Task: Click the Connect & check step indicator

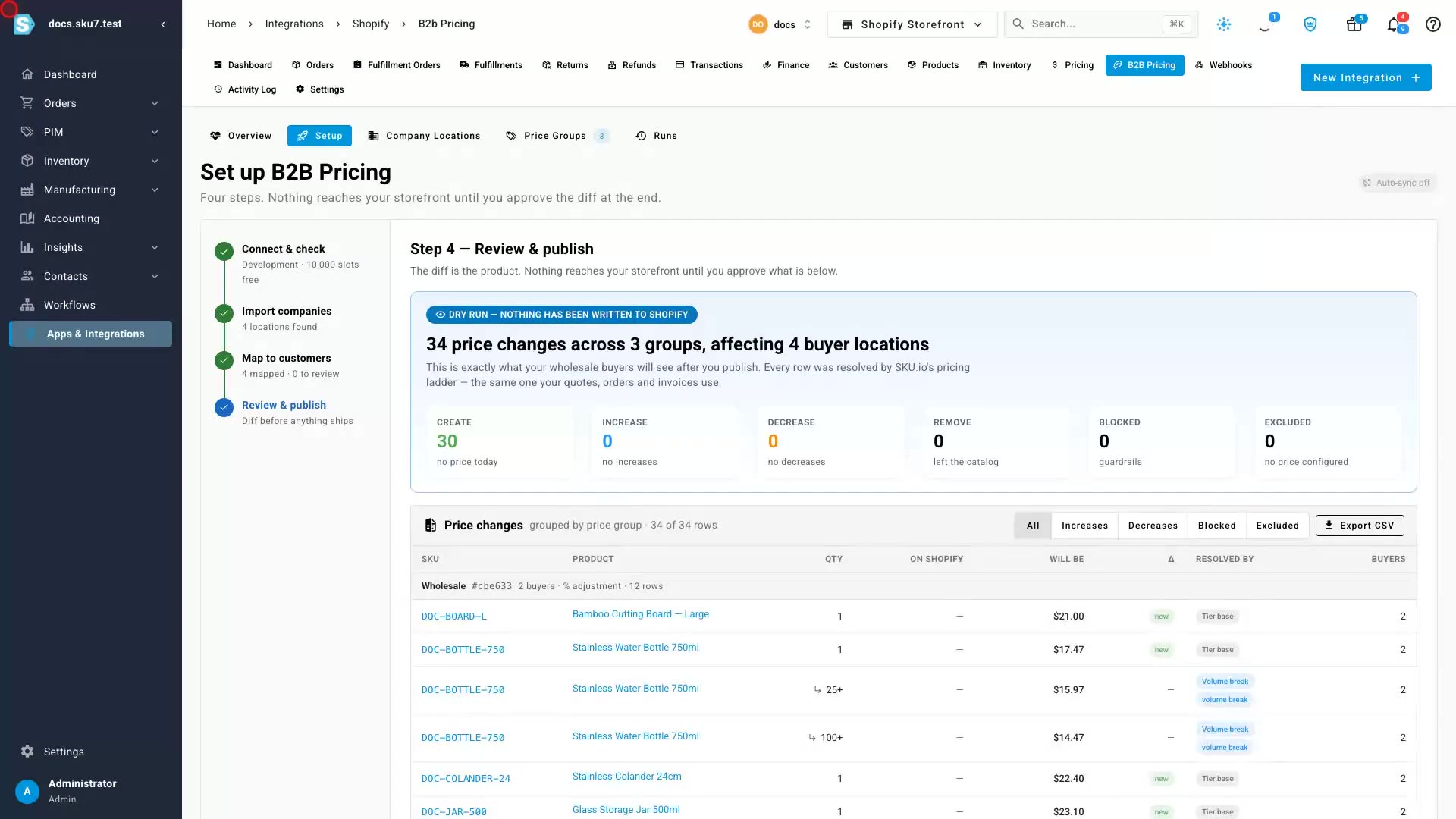Action: (224, 251)
